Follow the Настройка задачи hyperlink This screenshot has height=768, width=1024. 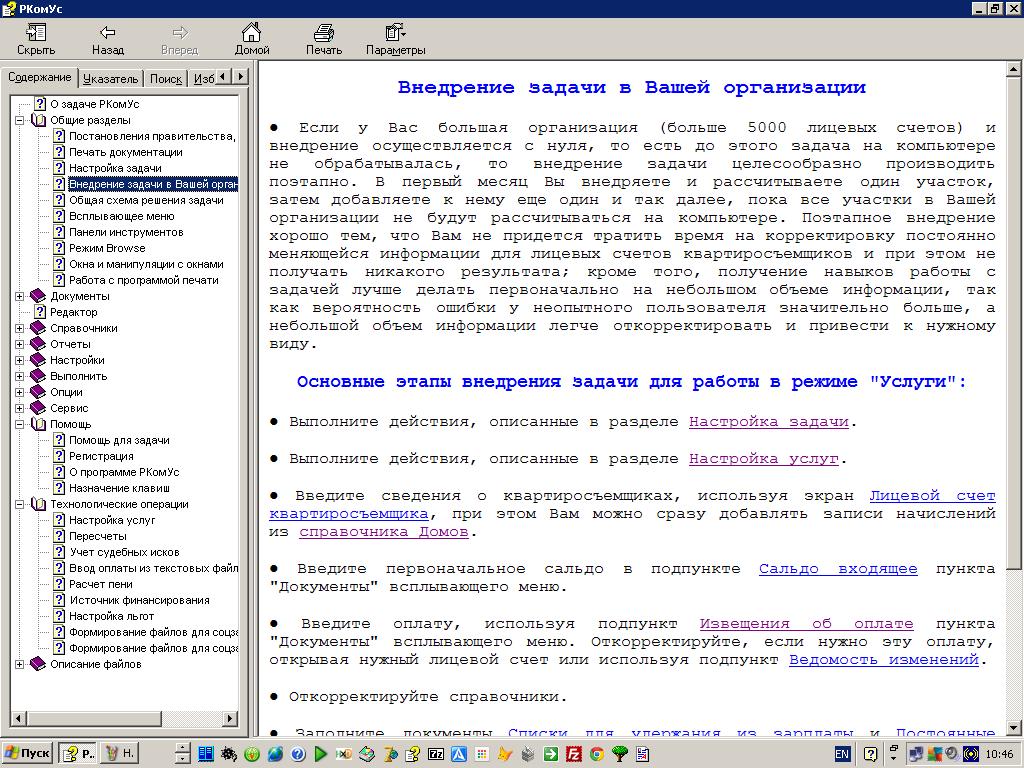click(768, 422)
